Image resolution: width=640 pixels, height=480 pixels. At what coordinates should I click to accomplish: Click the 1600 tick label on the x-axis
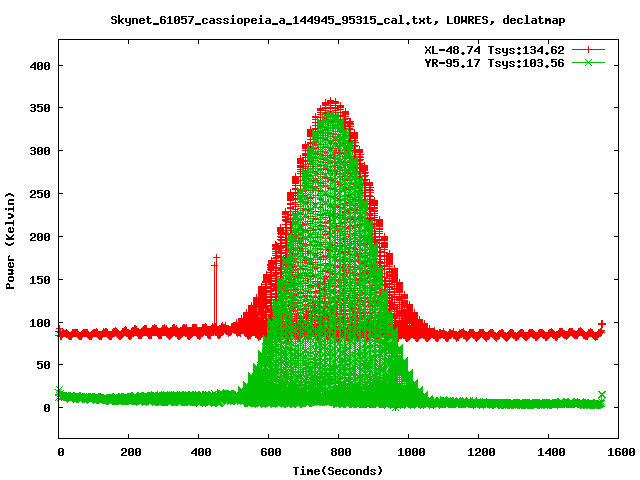point(618,453)
